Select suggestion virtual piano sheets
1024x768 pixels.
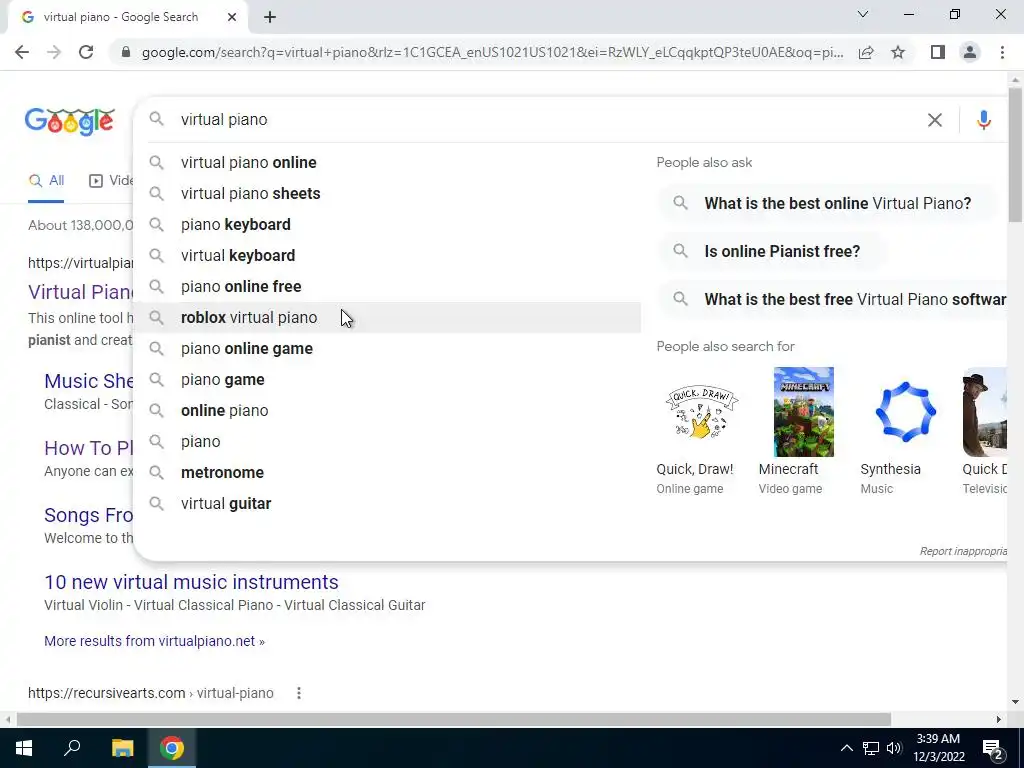coord(387,193)
